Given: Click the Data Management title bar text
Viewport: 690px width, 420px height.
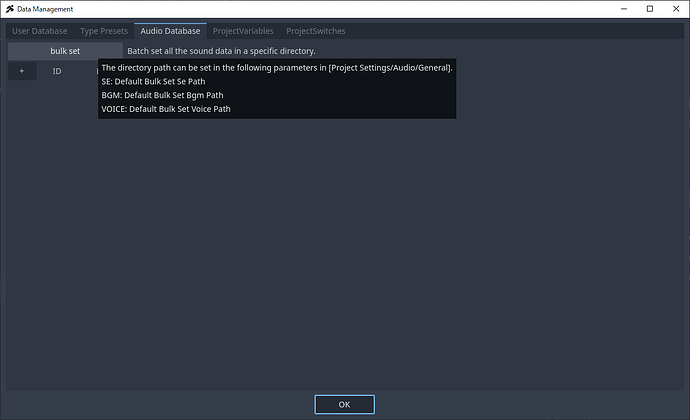Looking at the screenshot, I should (45, 9).
